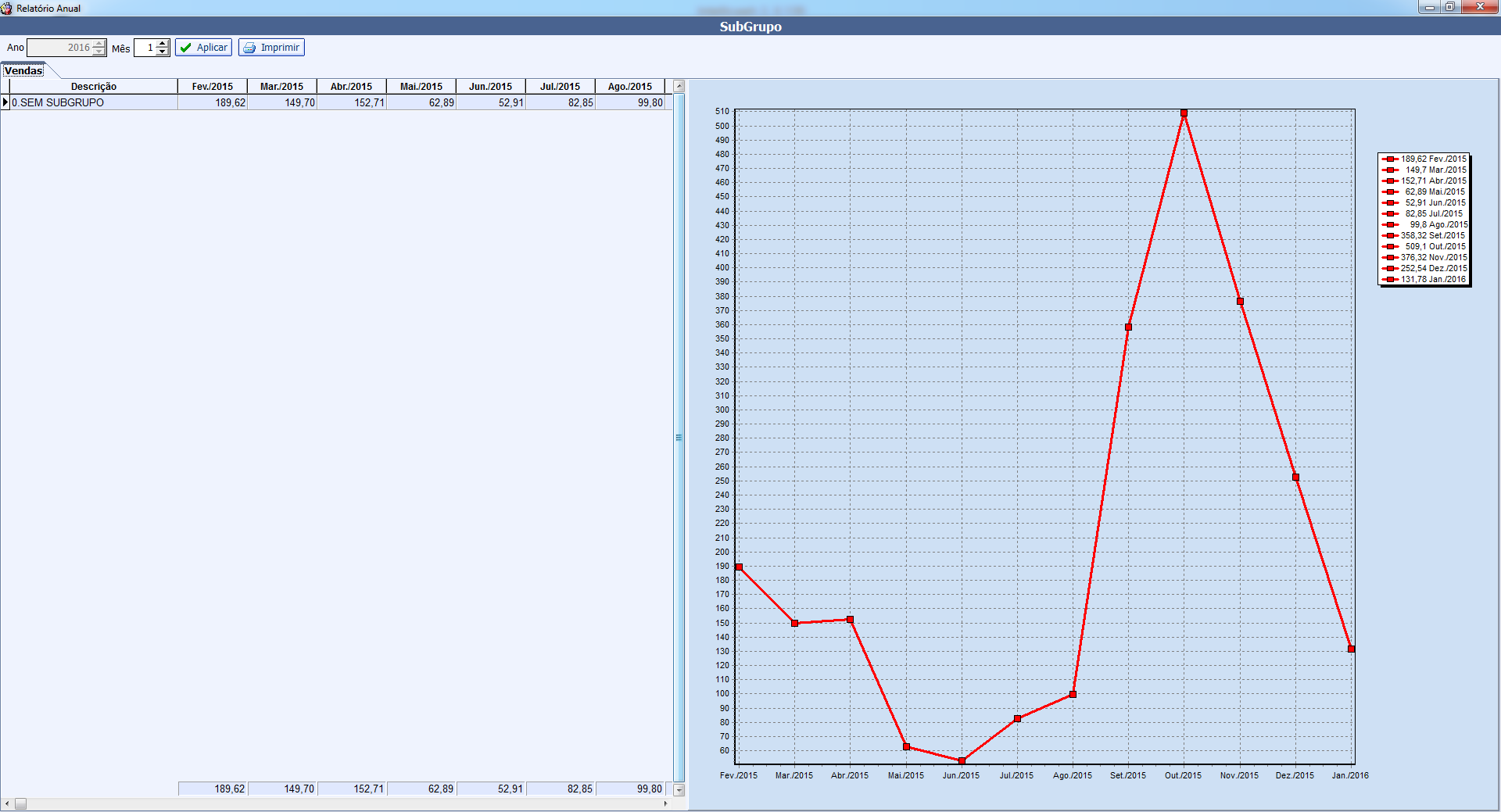Decrease the Mês value with down arrow
1501x812 pixels.
[x=162, y=52]
